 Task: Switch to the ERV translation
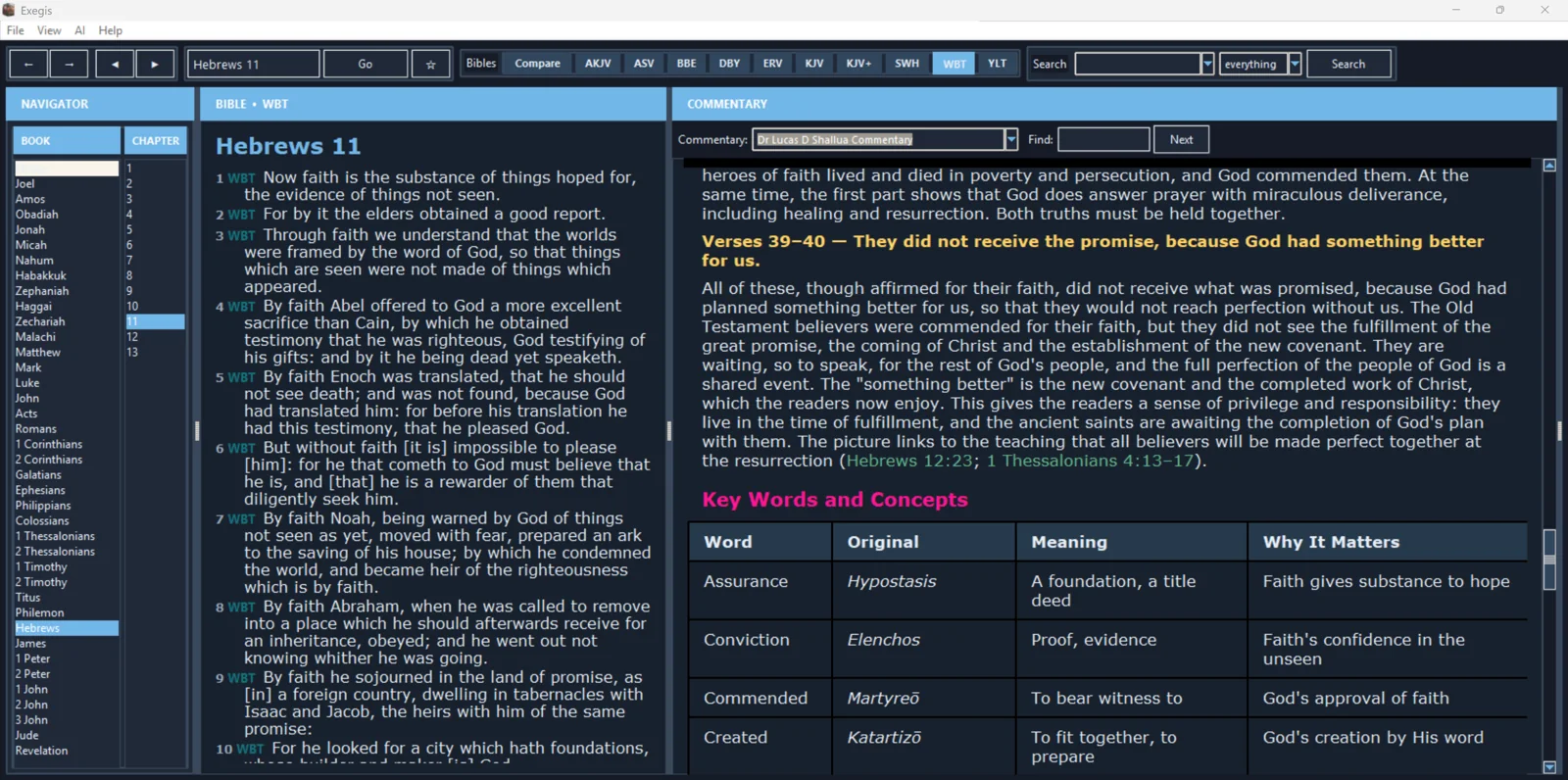pyautogui.click(x=773, y=63)
